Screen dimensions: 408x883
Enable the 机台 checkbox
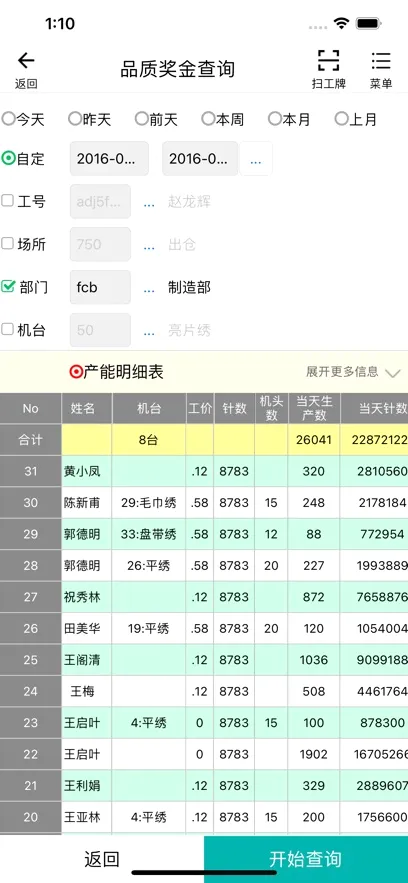click(x=7, y=329)
